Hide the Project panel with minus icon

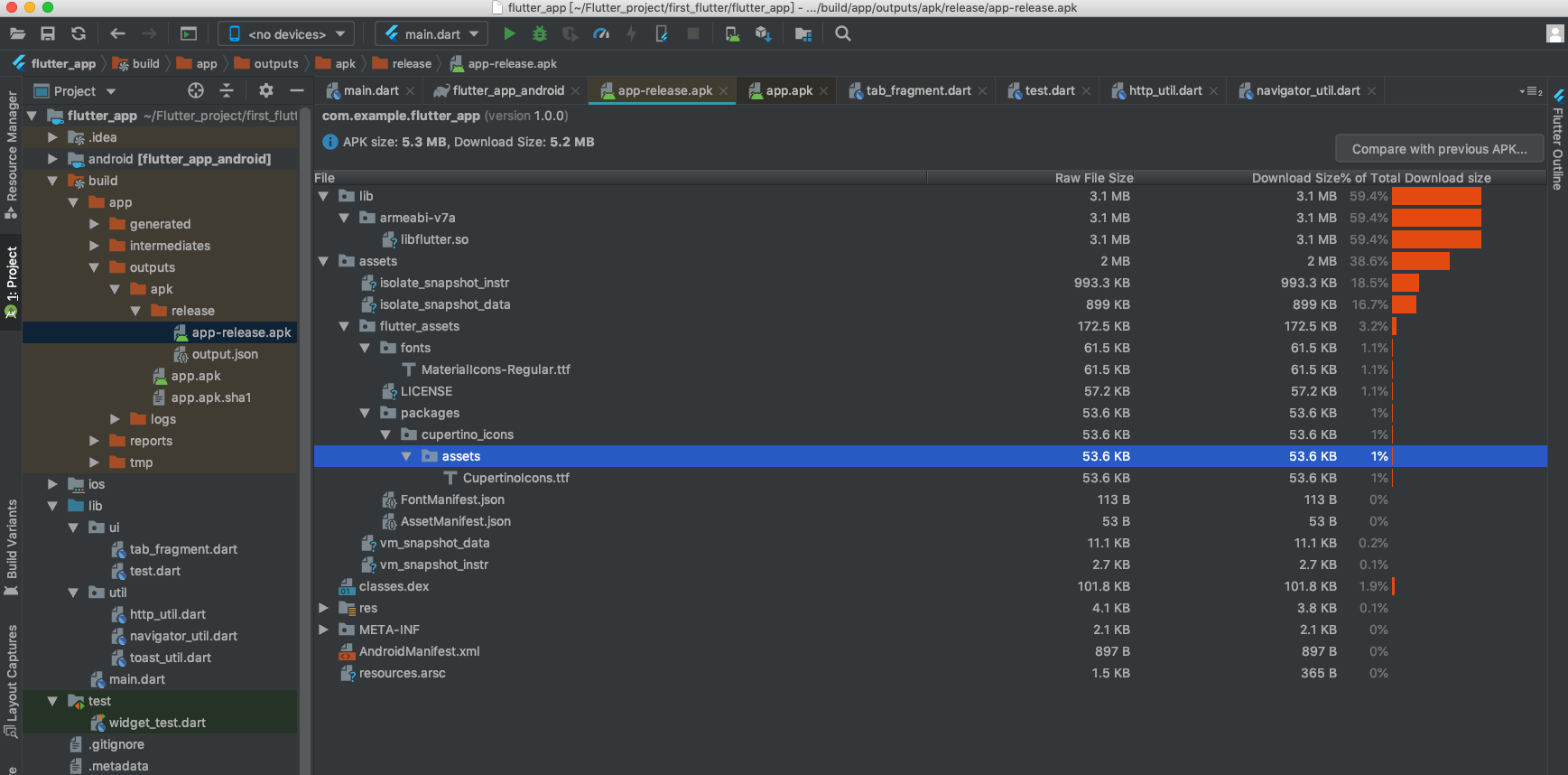pyautogui.click(x=296, y=90)
